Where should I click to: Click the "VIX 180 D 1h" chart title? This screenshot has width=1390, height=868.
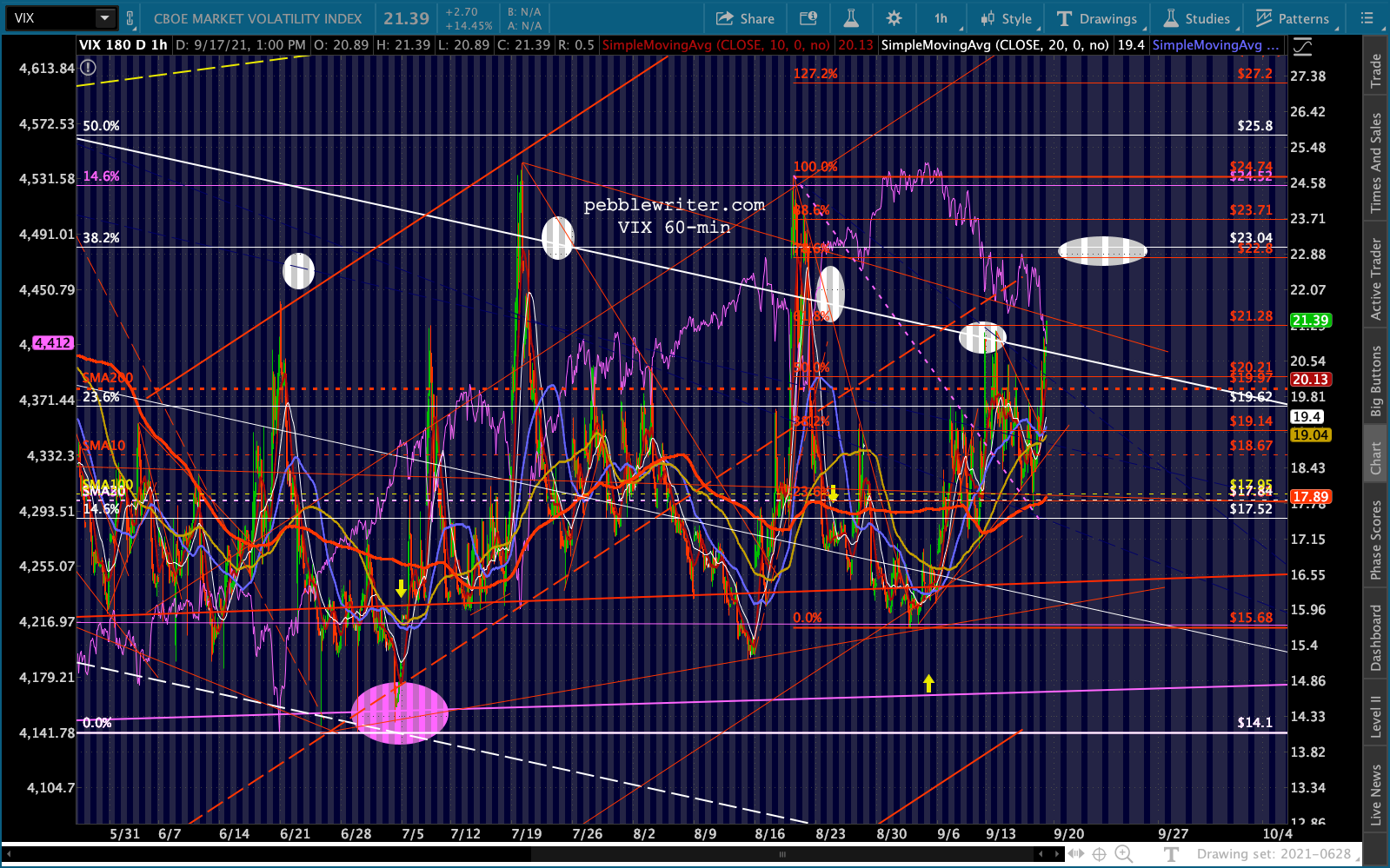pyautogui.click(x=123, y=45)
